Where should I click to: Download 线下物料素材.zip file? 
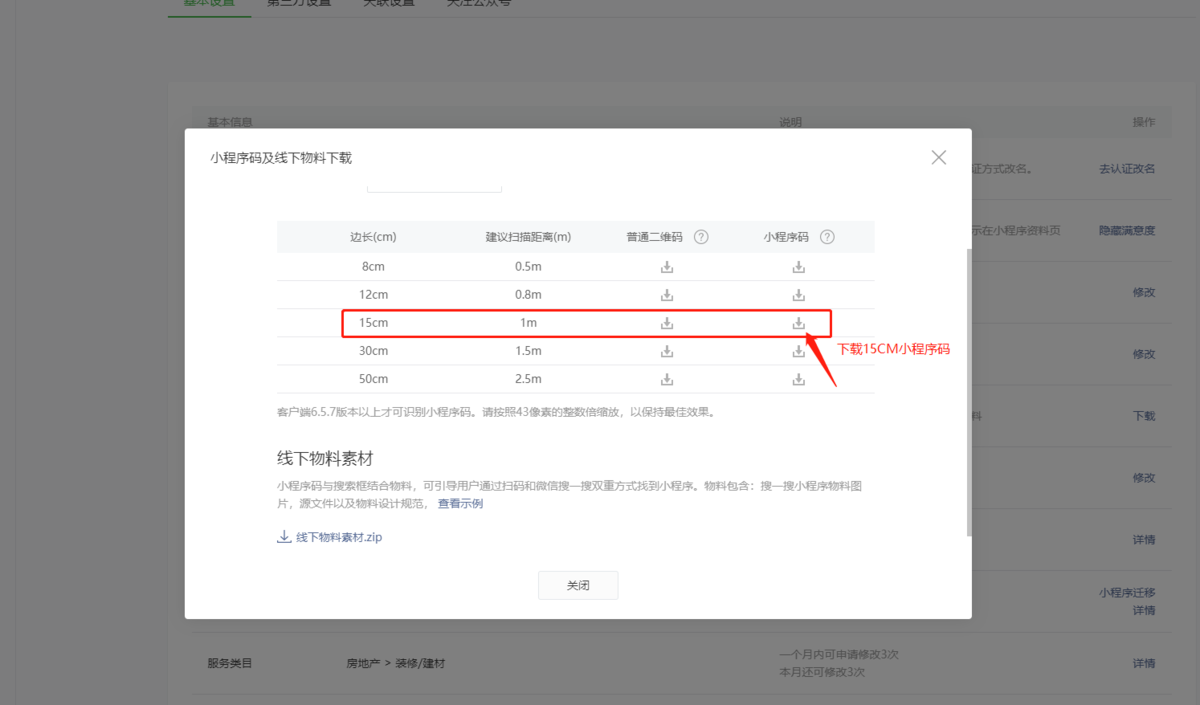[x=330, y=537]
